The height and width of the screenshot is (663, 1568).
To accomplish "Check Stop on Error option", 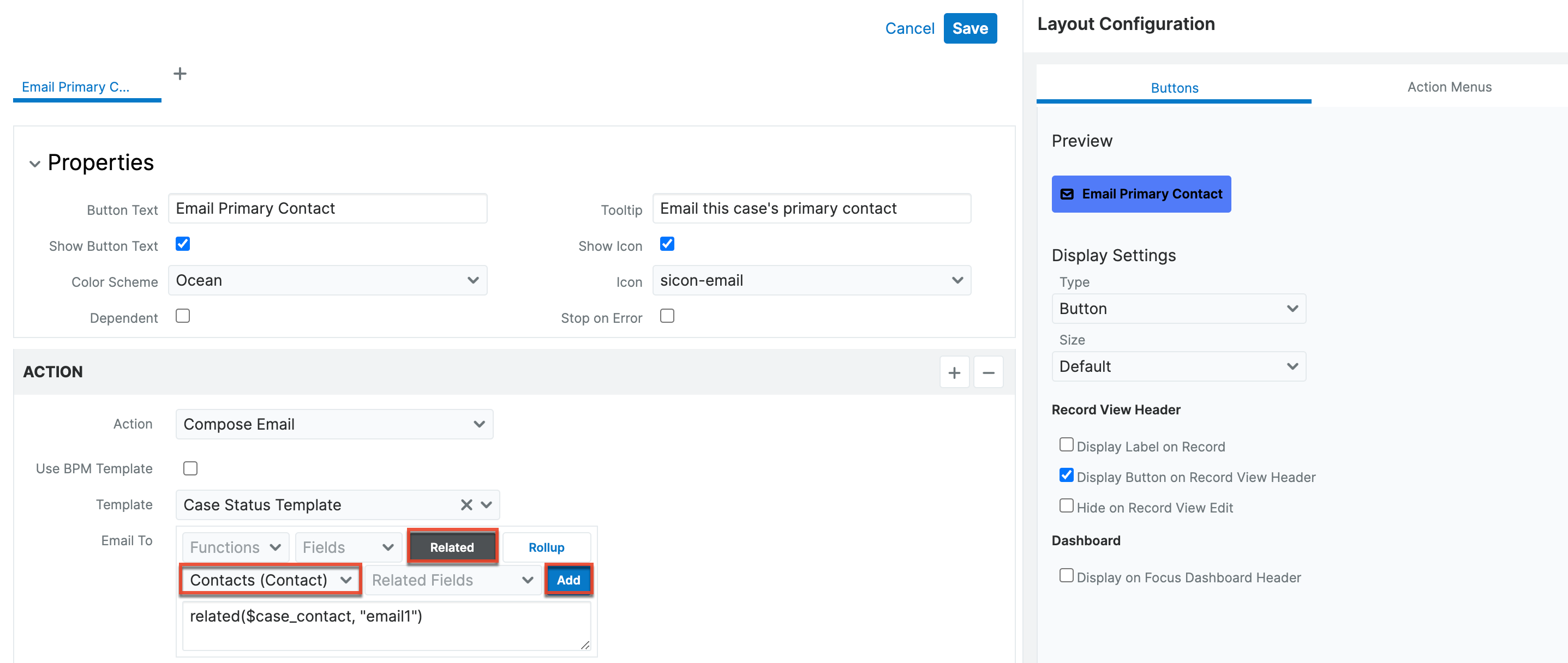I will 667,316.
